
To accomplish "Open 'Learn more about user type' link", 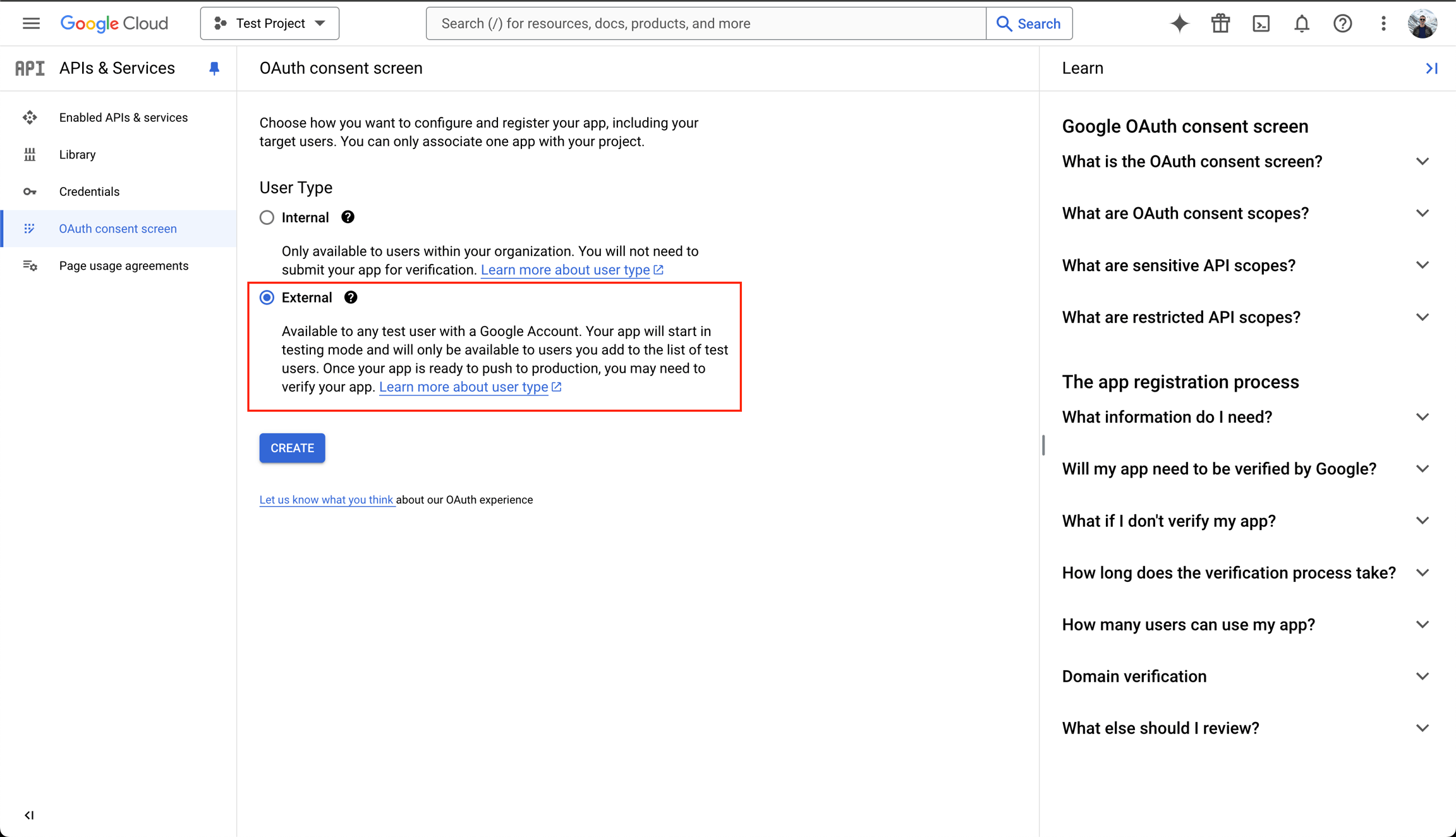I will pyautogui.click(x=464, y=387).
